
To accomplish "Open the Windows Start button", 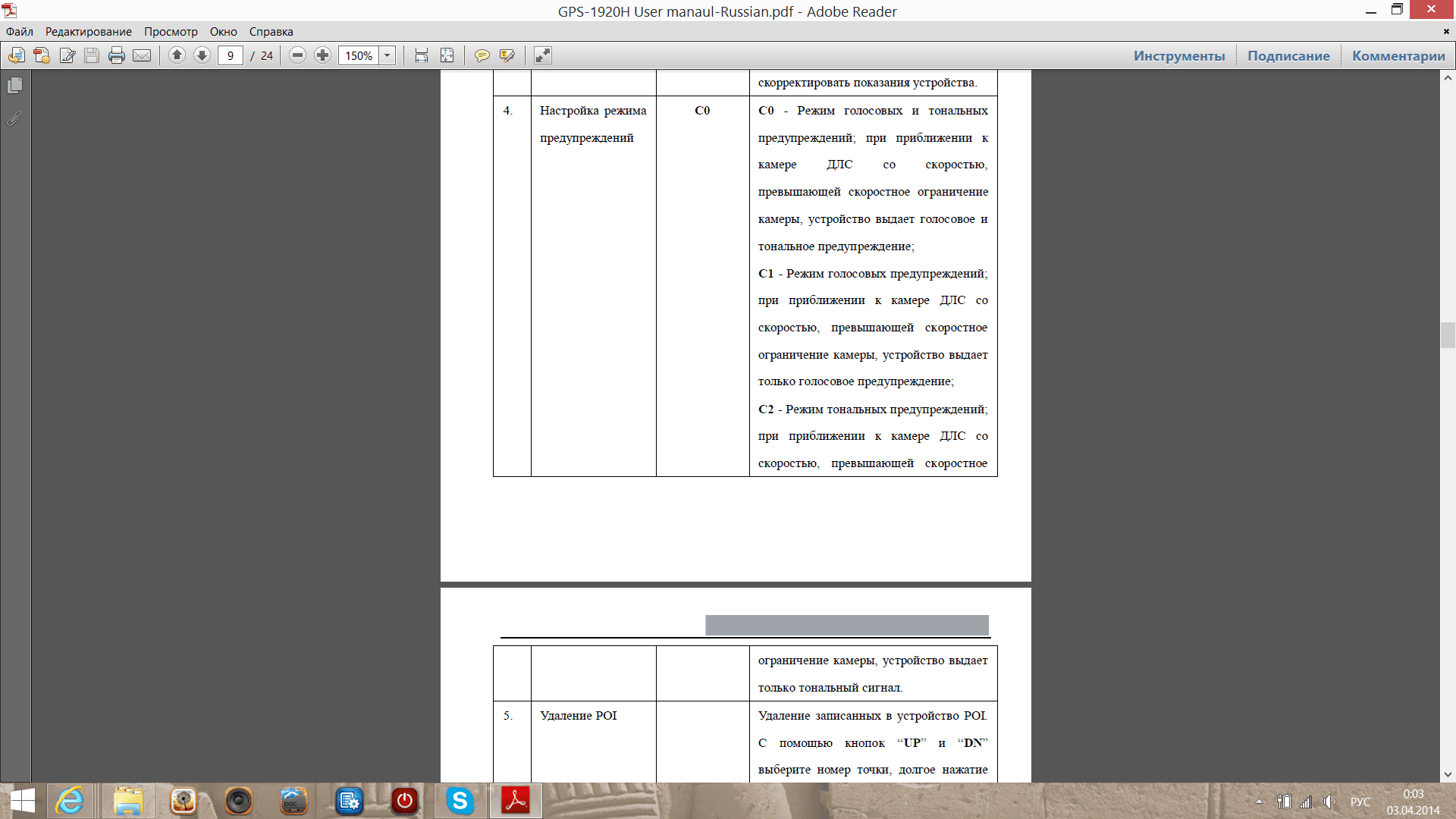I will (x=22, y=801).
